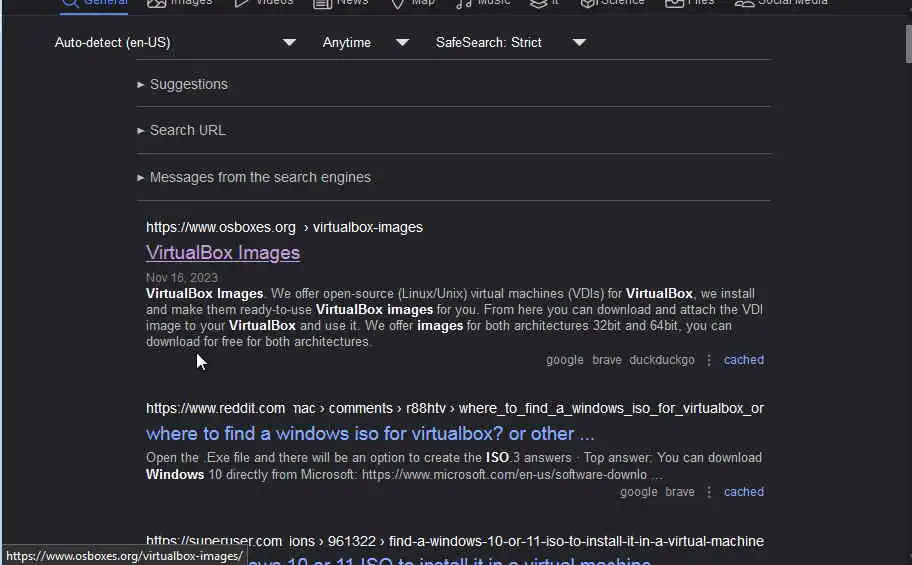Switch to the Map search tab
The height and width of the screenshot is (565, 912).
click(412, 3)
